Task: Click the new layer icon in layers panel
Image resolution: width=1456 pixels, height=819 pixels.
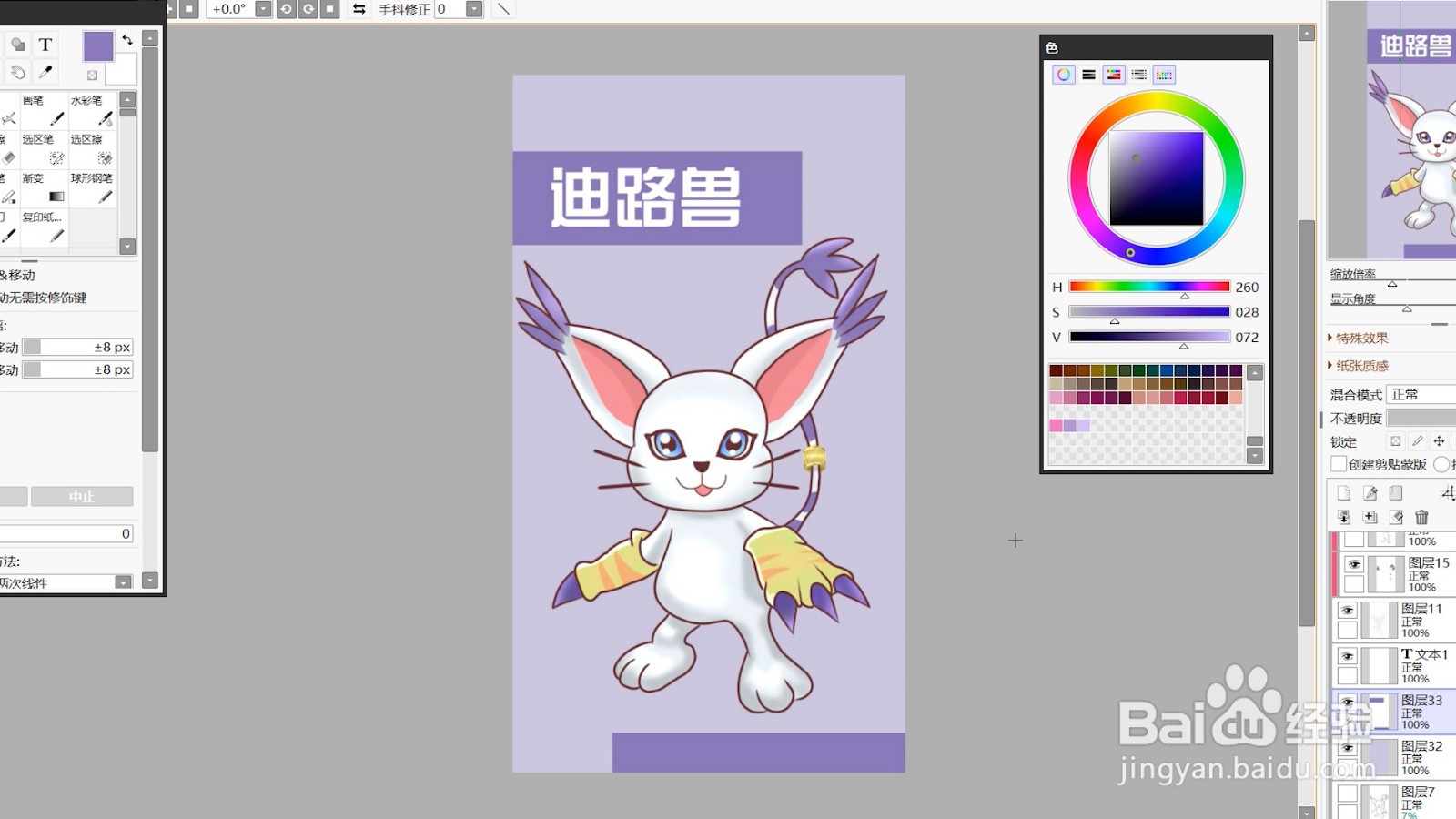Action: tap(1343, 491)
